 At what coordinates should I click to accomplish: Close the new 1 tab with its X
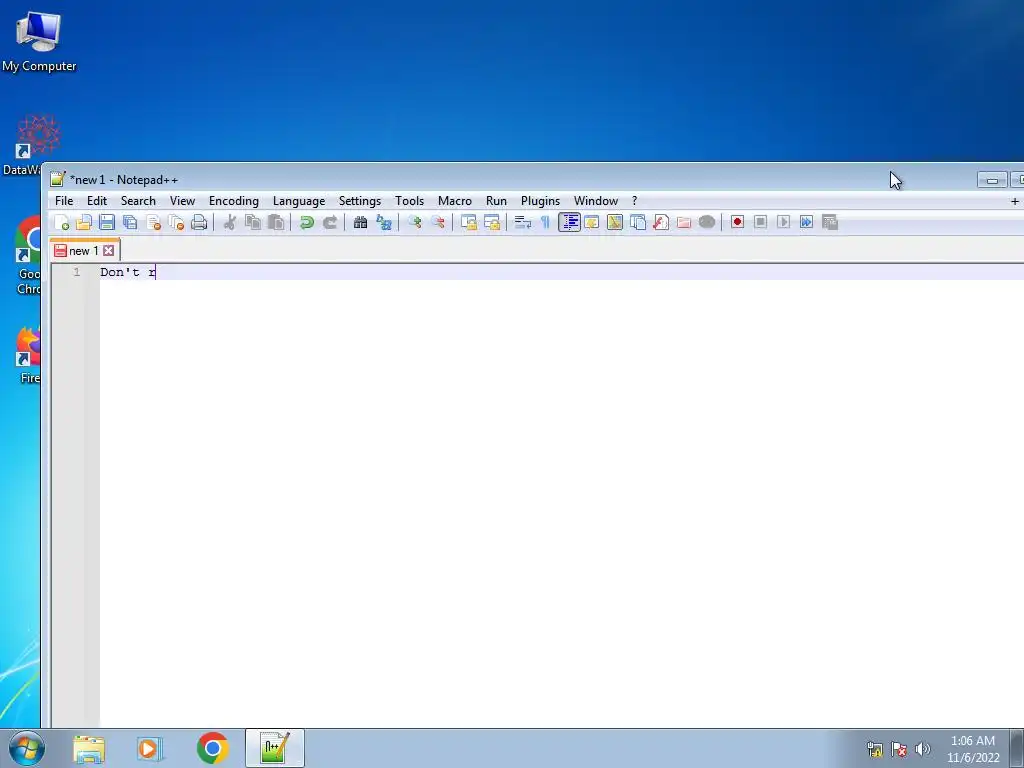[109, 251]
